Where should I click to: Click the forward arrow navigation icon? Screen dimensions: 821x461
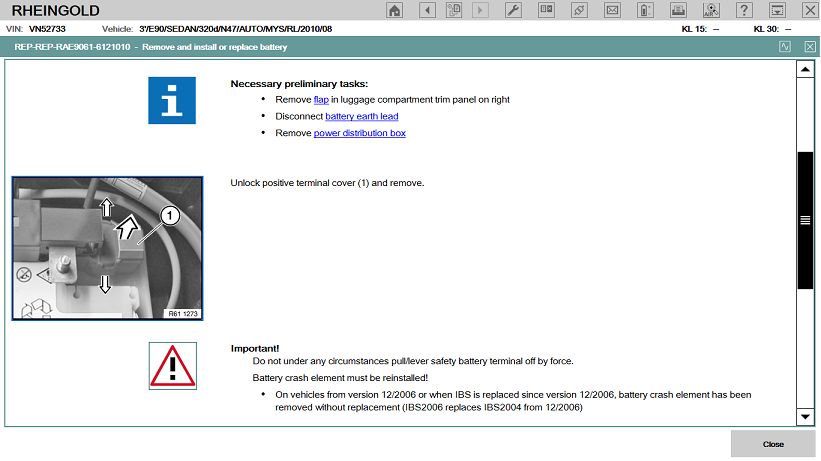480,10
